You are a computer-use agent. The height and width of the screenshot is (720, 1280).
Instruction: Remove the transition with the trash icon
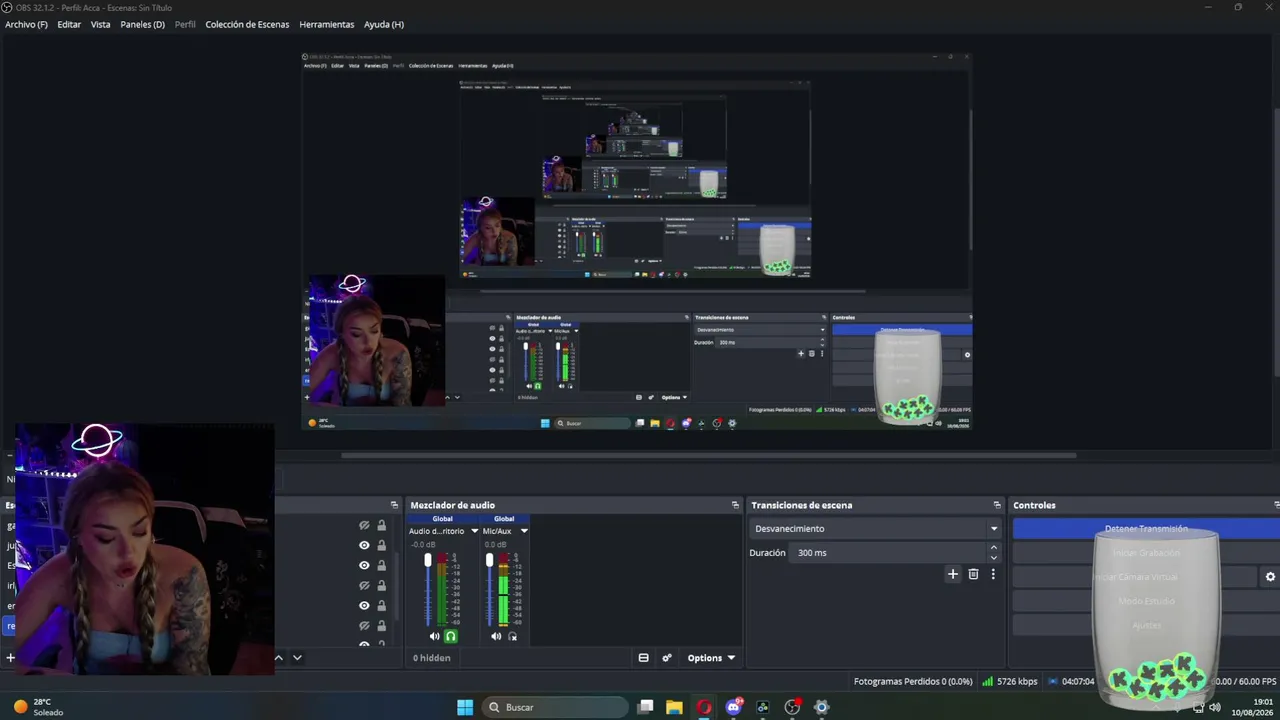coord(973,574)
